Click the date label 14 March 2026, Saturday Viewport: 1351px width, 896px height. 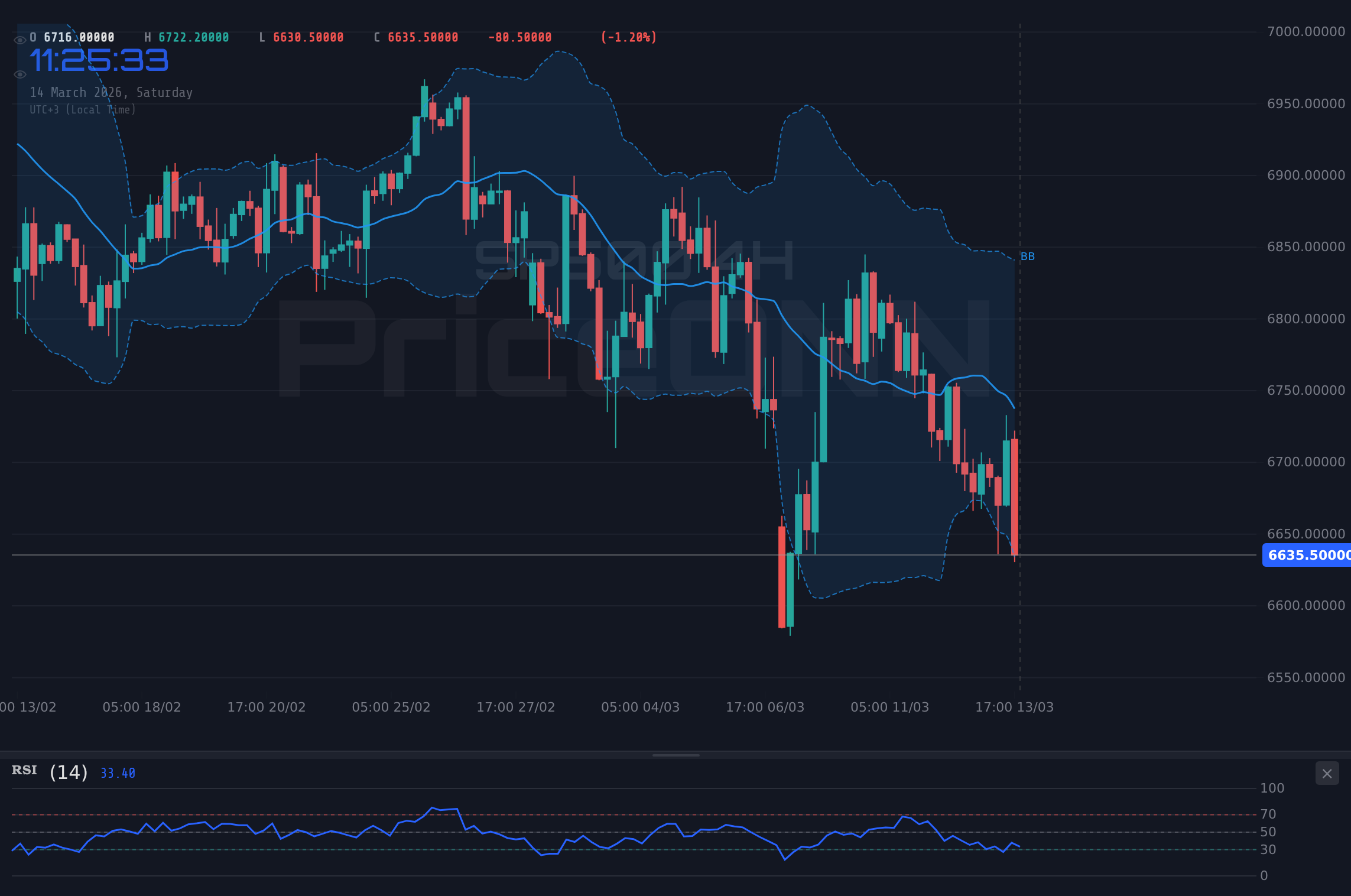click(x=111, y=92)
